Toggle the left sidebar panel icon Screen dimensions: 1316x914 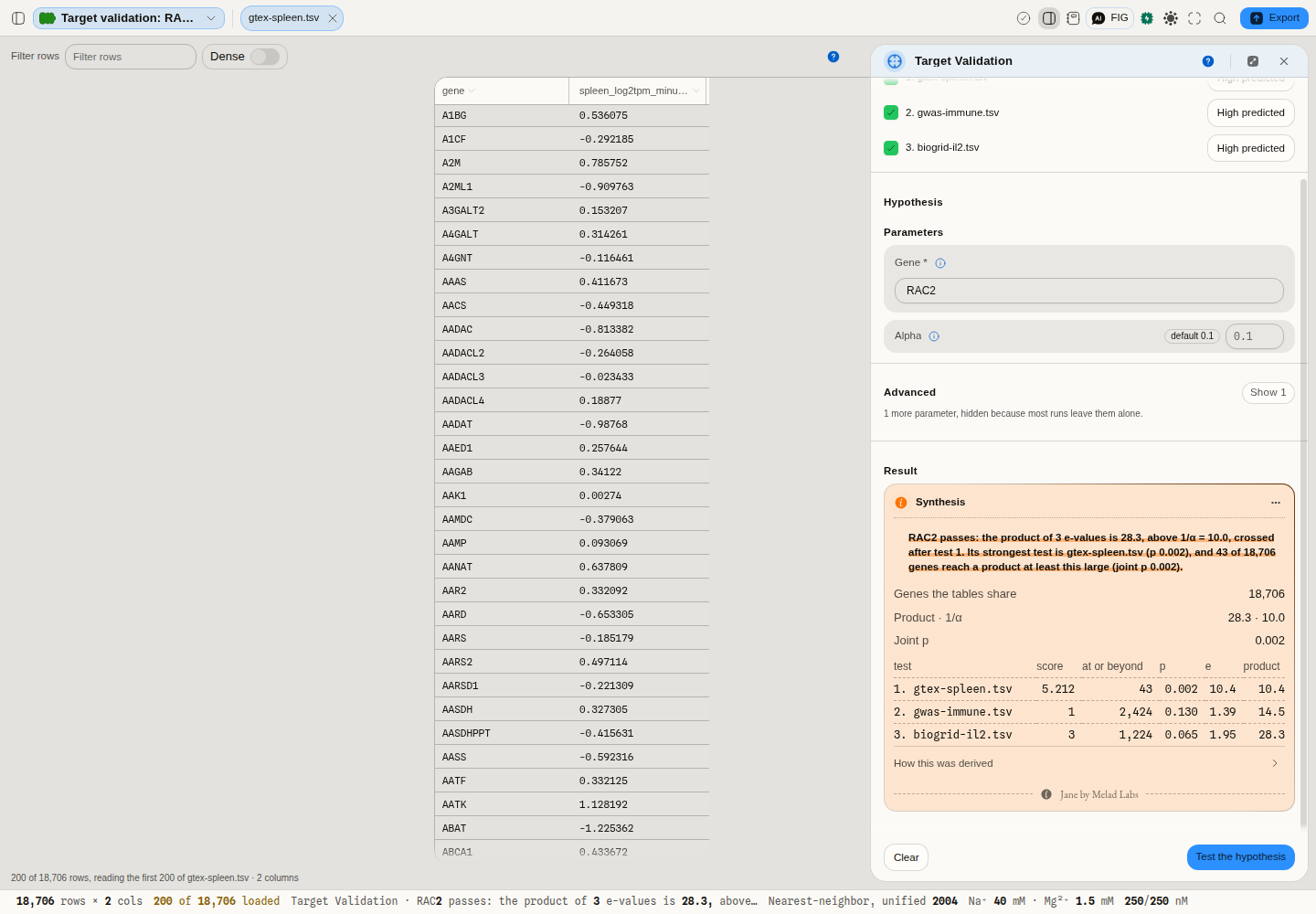coord(18,18)
